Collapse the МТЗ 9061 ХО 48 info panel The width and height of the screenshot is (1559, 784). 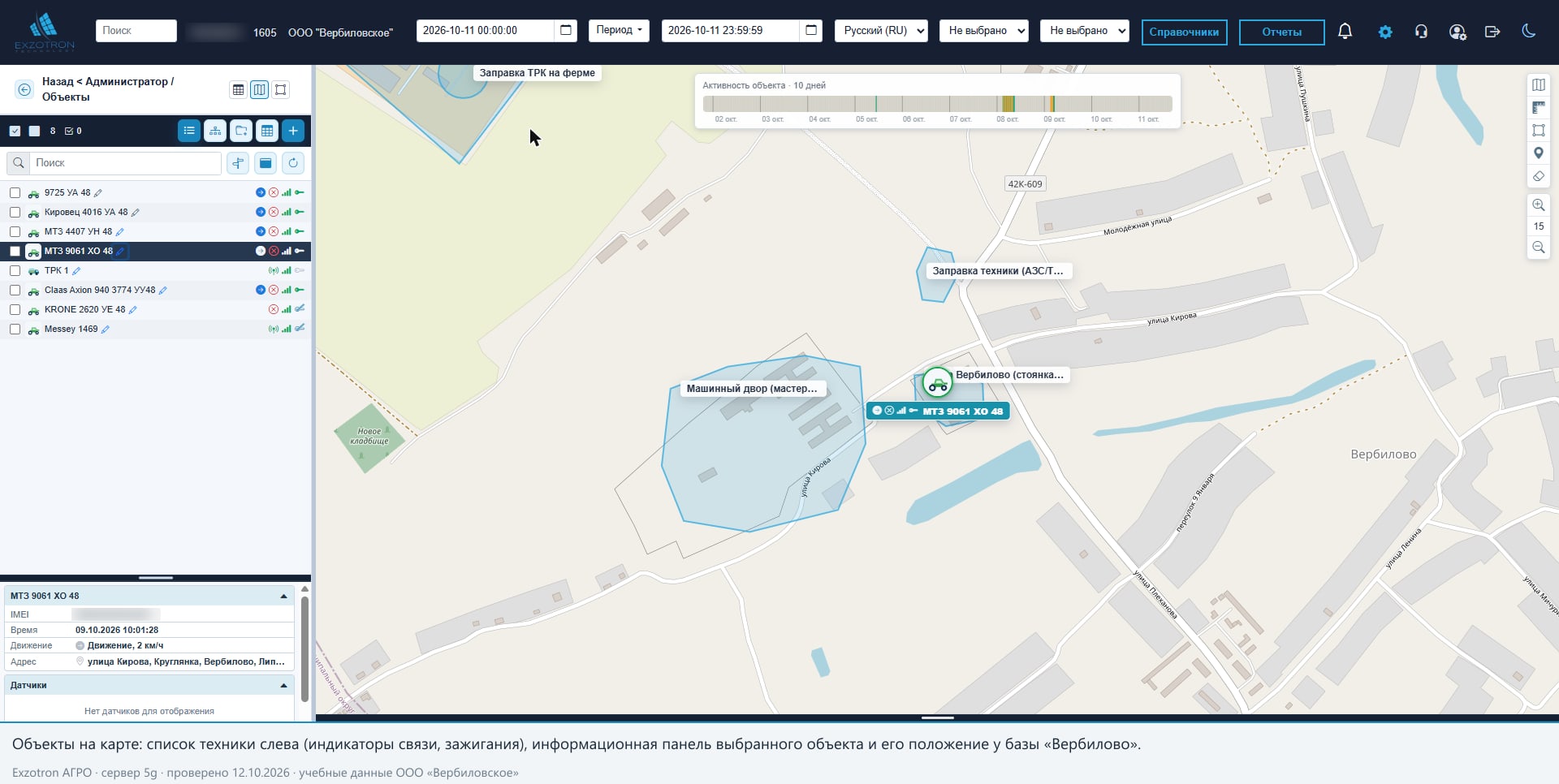(283, 597)
